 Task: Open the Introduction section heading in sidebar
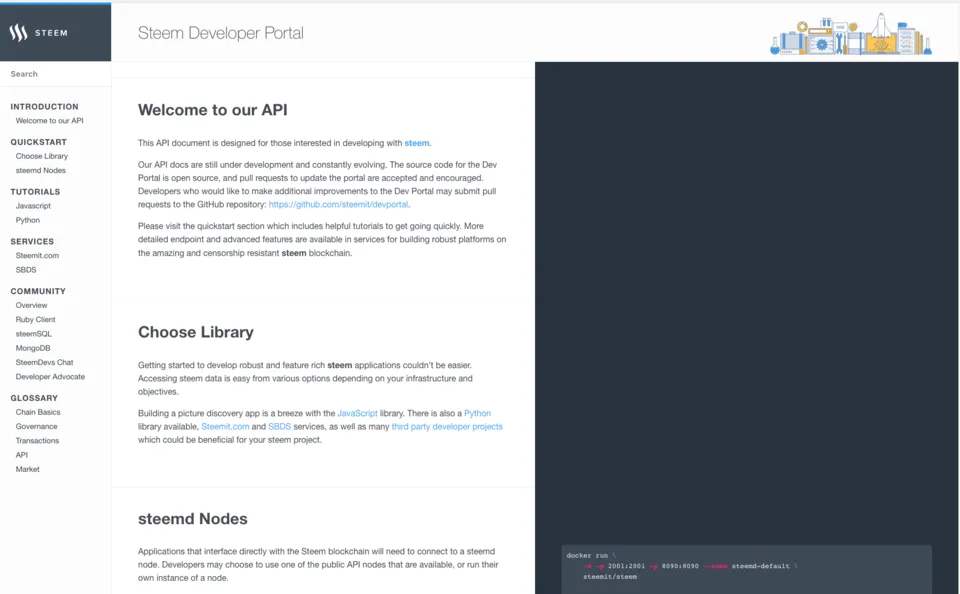click(x=44, y=107)
